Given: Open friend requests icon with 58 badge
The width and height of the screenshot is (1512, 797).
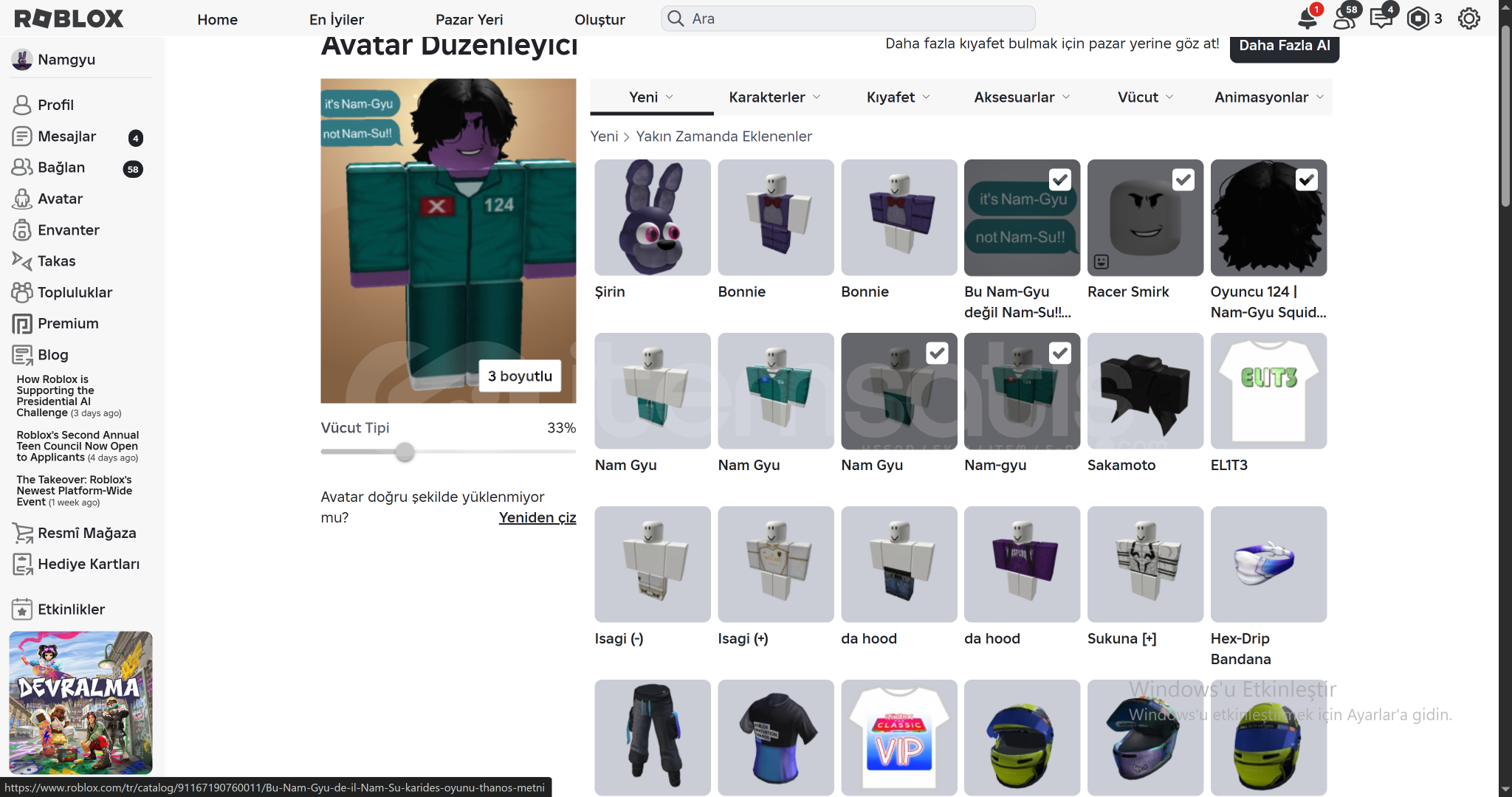Looking at the screenshot, I should point(1345,18).
